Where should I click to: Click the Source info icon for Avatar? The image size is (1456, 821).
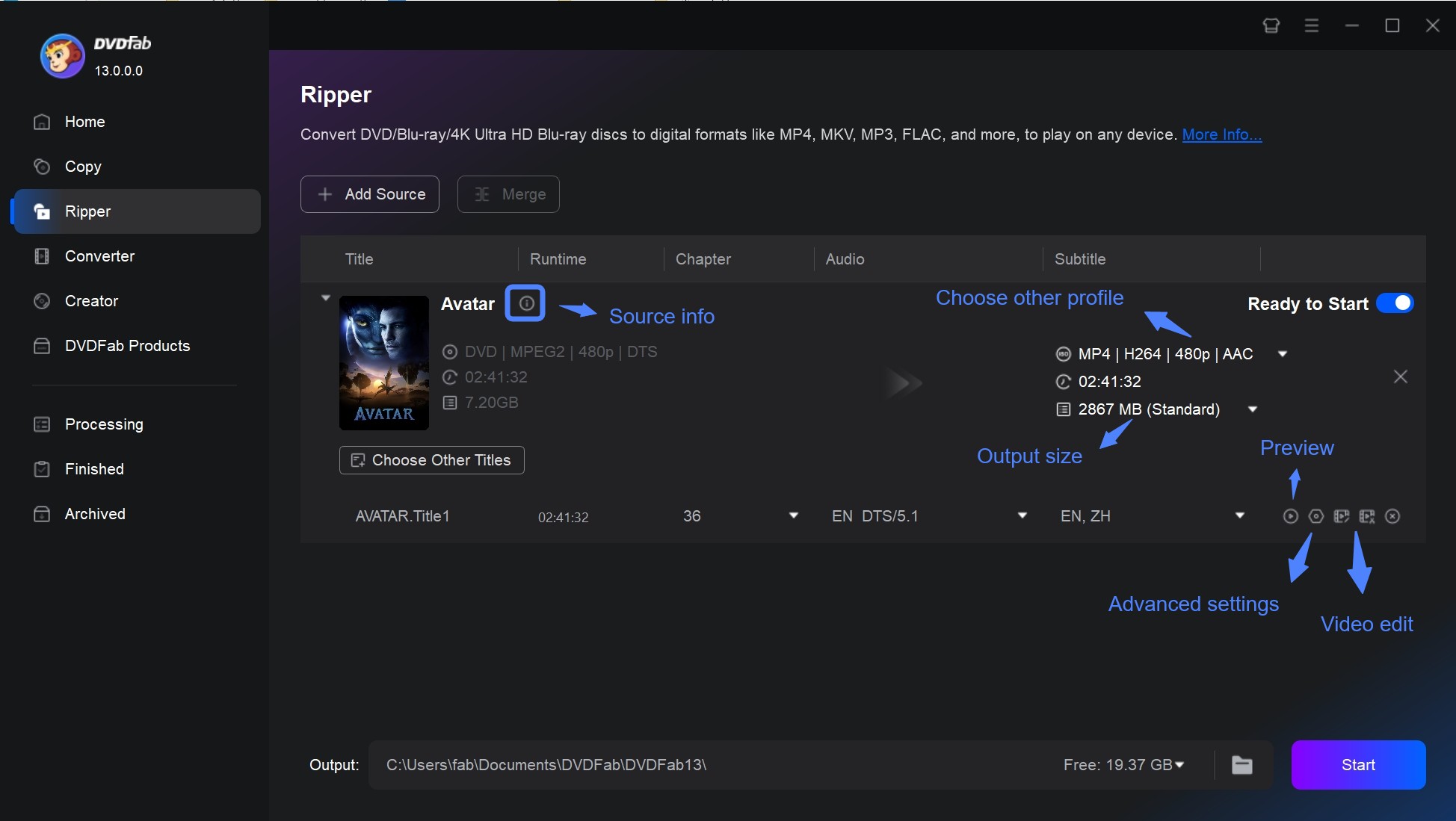(524, 302)
